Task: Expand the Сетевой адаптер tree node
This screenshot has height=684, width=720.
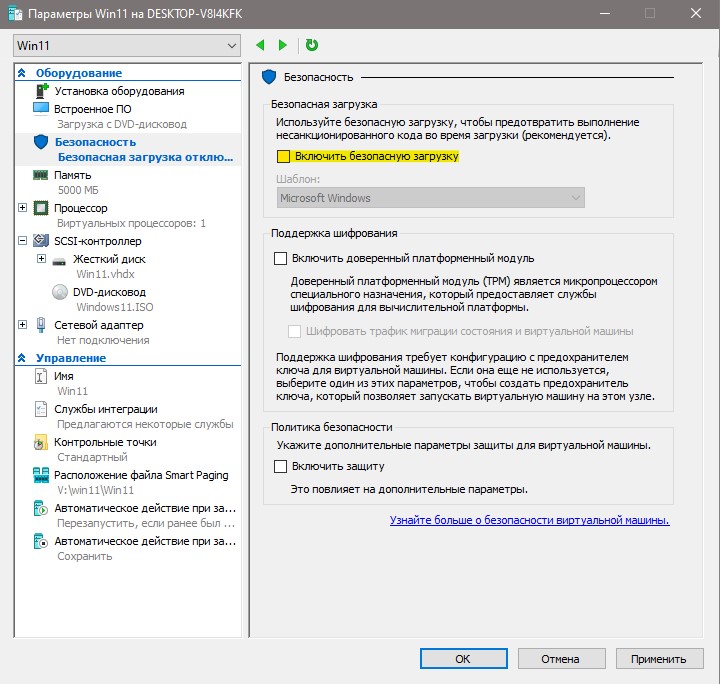Action: 22,325
